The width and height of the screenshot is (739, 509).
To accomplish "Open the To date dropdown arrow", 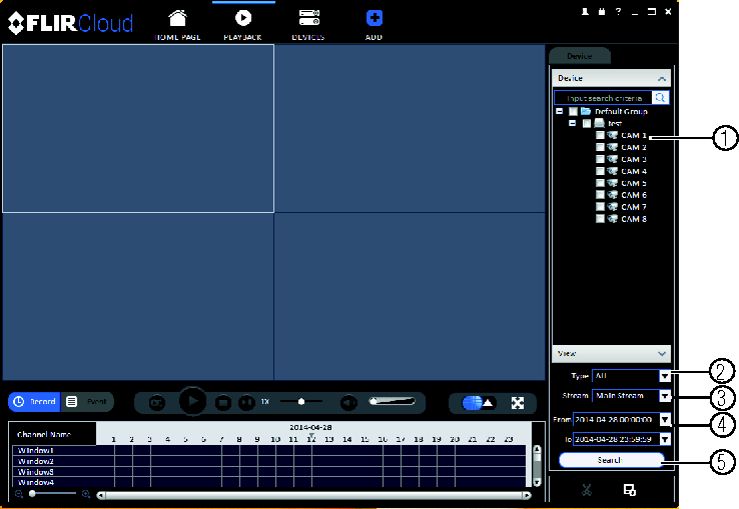I will point(665,439).
